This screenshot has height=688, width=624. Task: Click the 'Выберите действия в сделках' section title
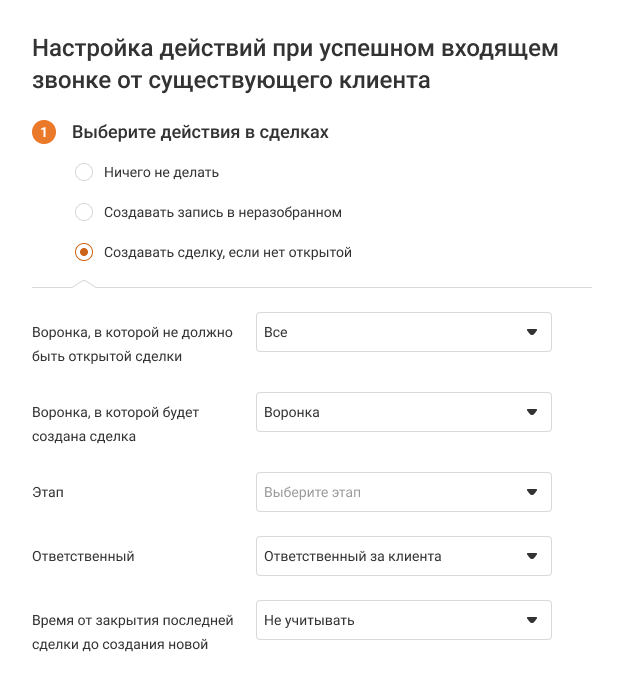point(200,132)
